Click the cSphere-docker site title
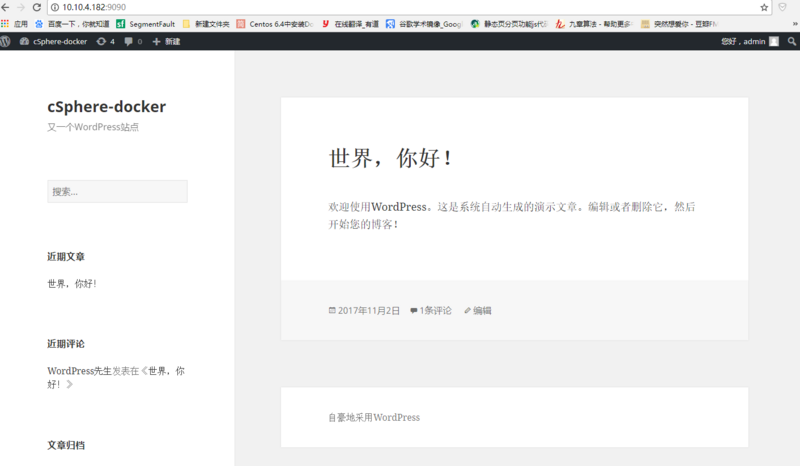The width and height of the screenshot is (800, 466). tap(107, 107)
